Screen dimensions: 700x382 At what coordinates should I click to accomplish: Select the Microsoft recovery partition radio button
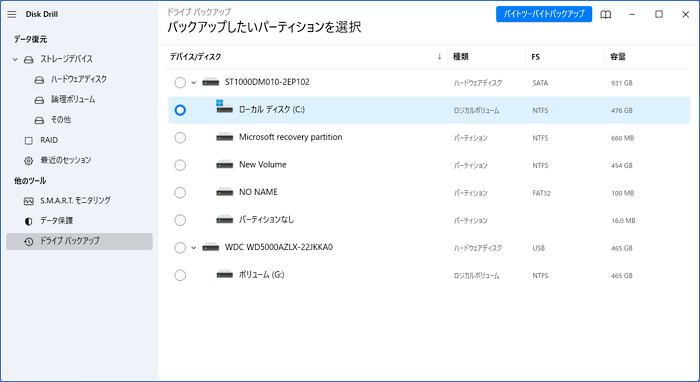pyautogui.click(x=180, y=137)
